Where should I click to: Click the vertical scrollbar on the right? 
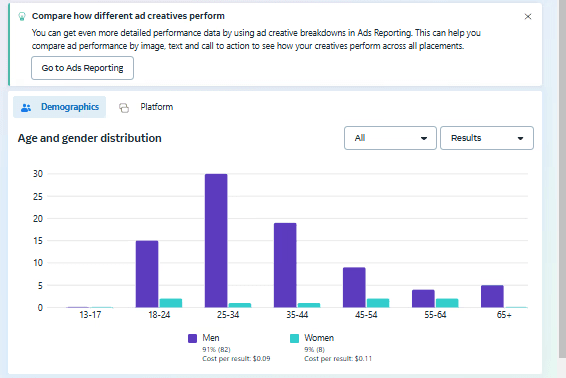coord(562,181)
